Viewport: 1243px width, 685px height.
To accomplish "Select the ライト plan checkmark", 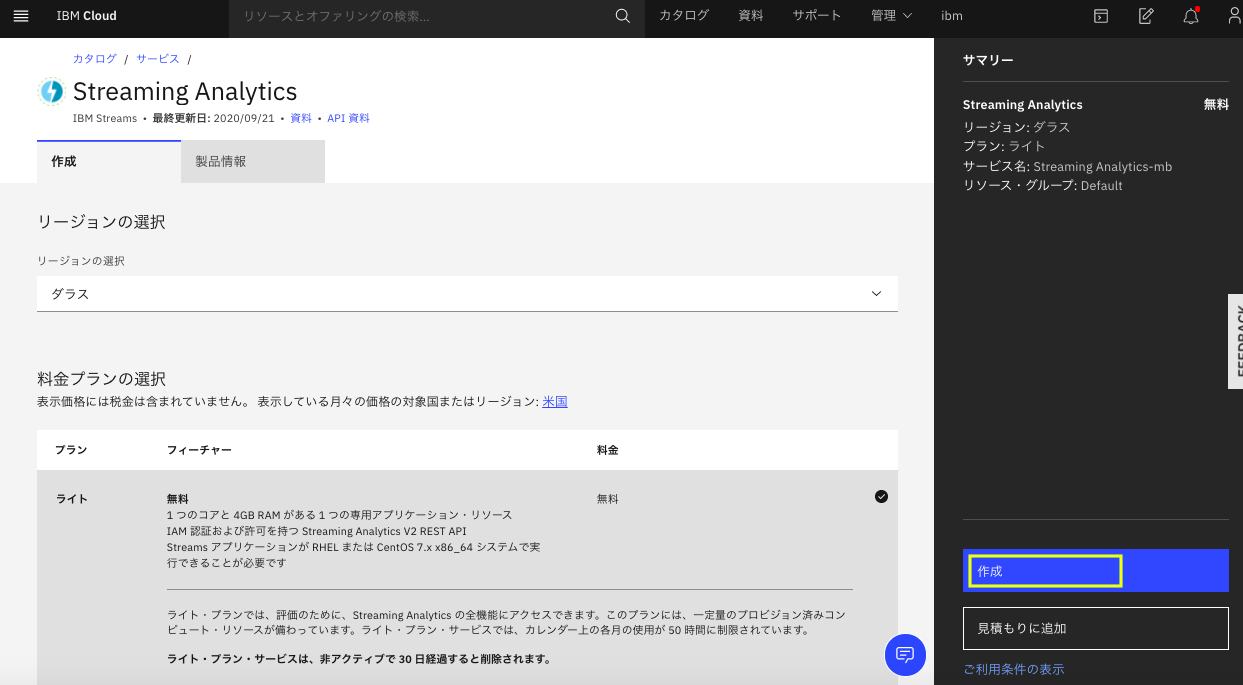I will [881, 496].
